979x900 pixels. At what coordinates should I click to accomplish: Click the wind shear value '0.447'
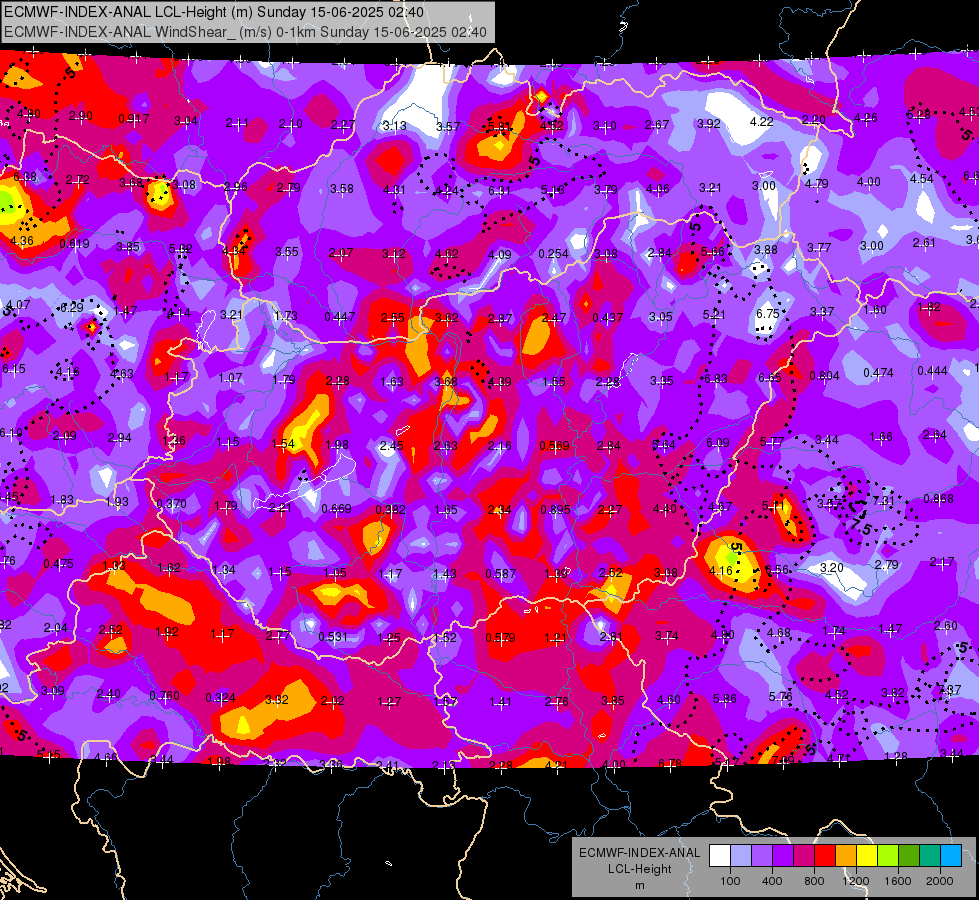coord(340,317)
